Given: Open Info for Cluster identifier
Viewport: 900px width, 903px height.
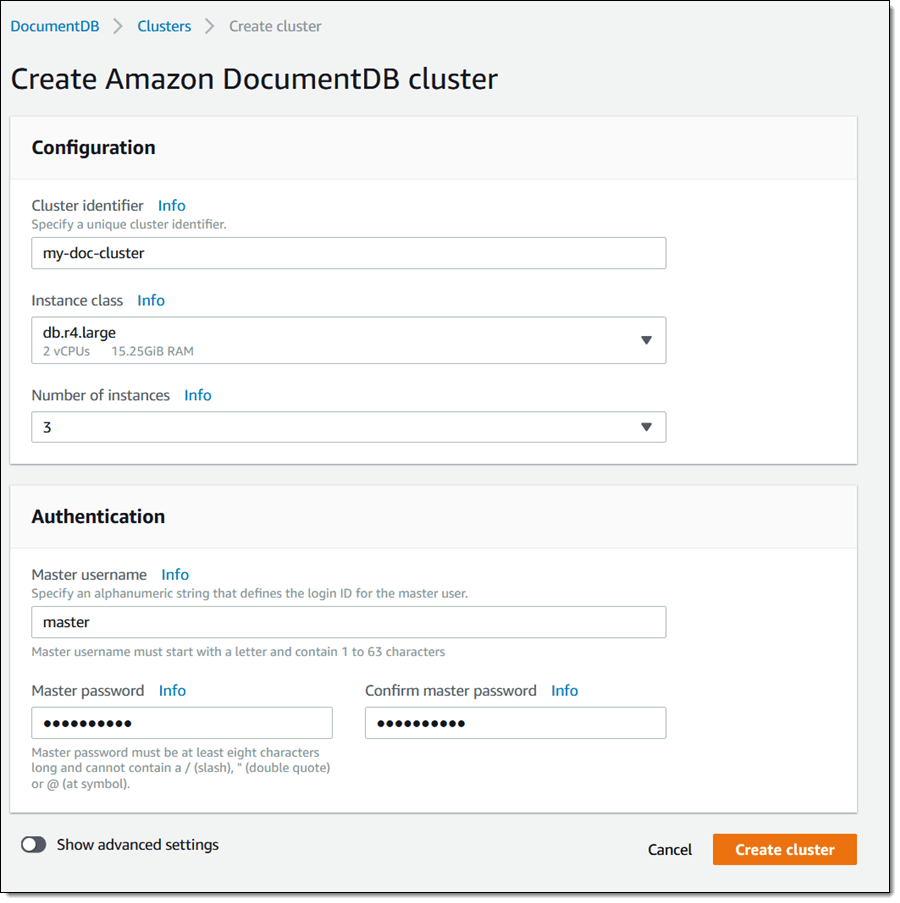Looking at the screenshot, I should [171, 205].
